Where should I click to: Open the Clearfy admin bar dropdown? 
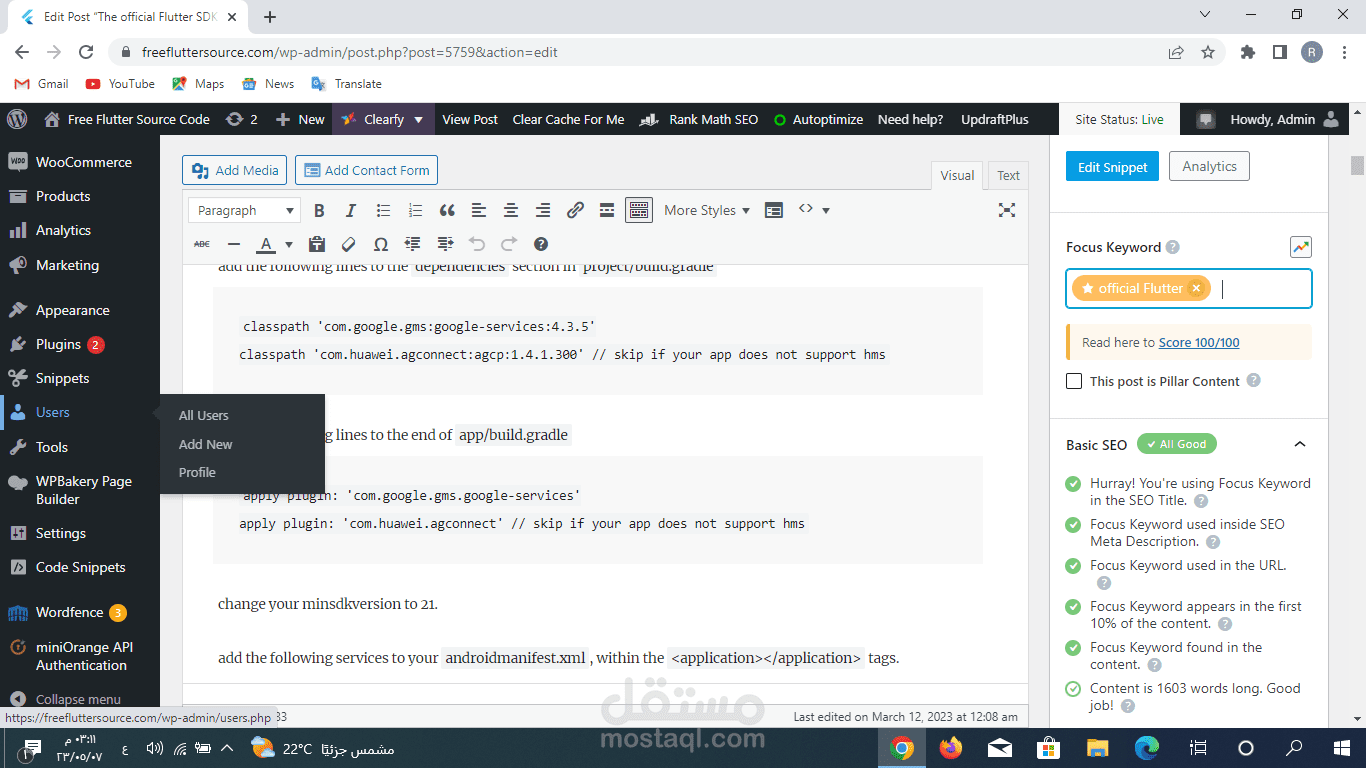pyautogui.click(x=383, y=119)
